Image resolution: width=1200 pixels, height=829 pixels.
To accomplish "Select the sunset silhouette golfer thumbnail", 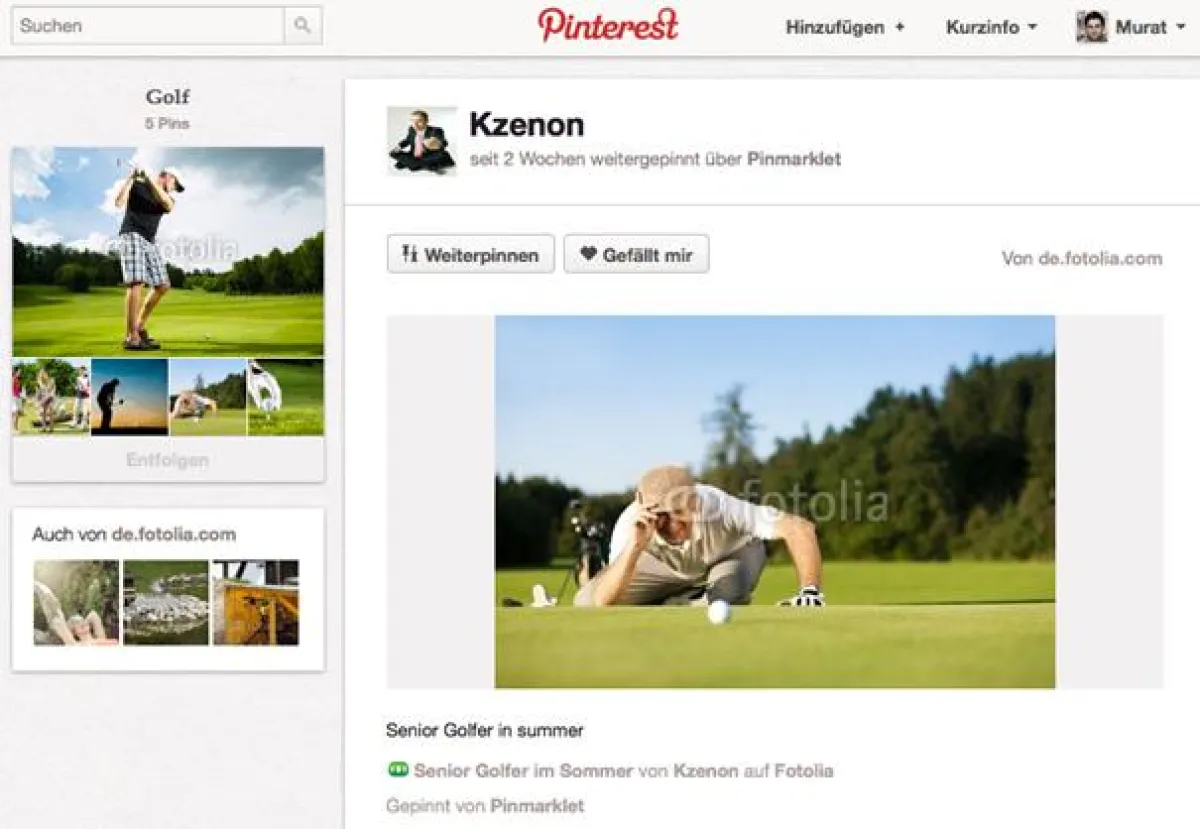I will pos(129,397).
